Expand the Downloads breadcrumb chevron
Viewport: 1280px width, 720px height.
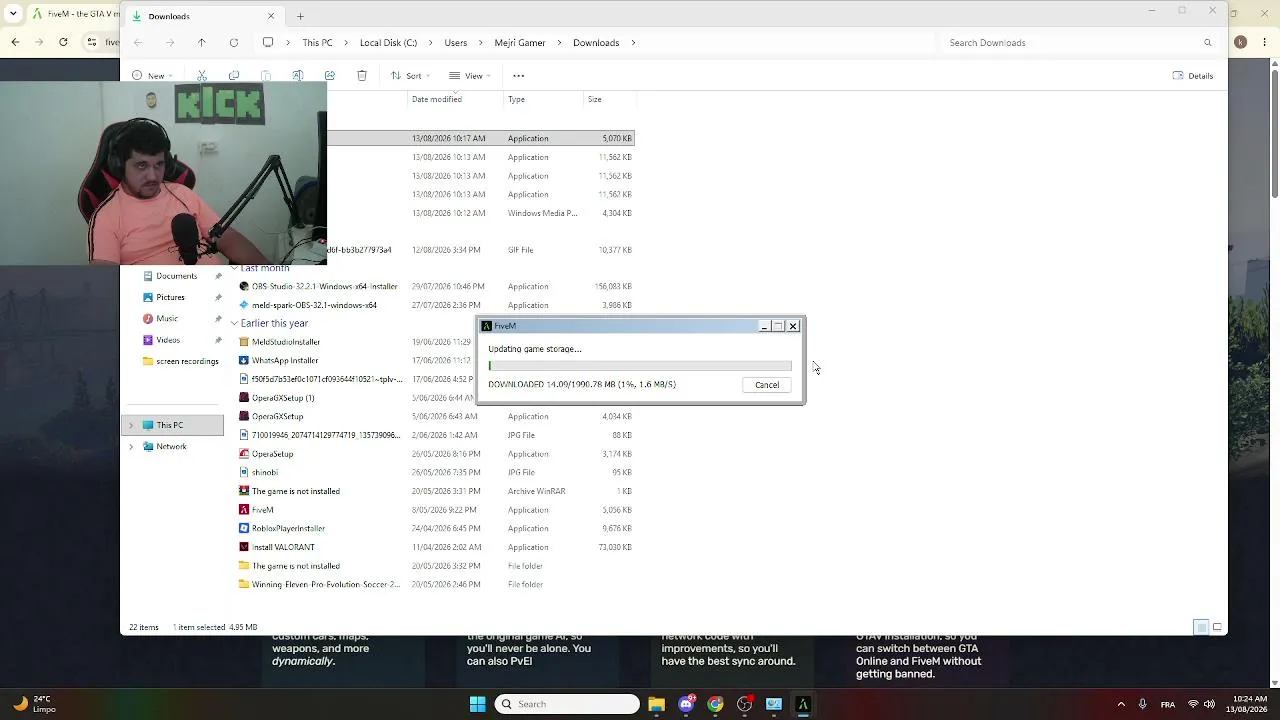click(x=633, y=43)
